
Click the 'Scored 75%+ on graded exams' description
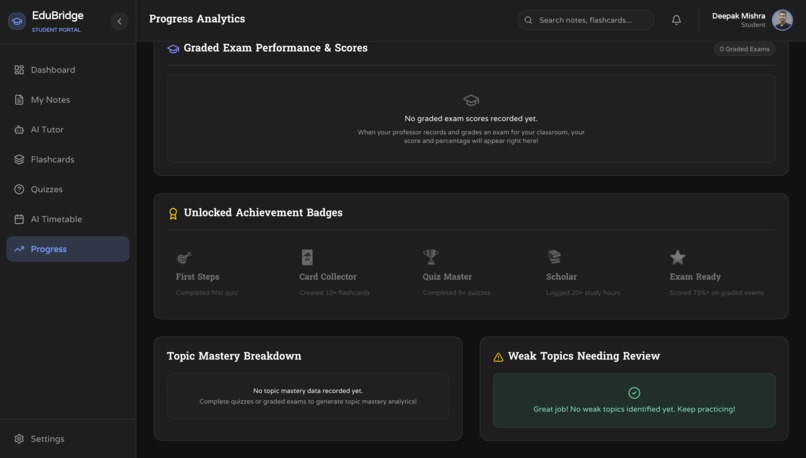coord(717,292)
